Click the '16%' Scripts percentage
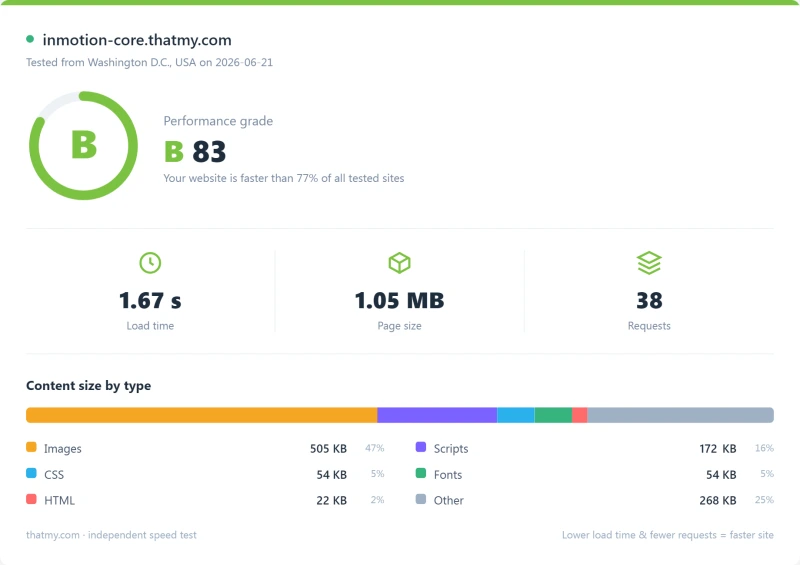Image resolution: width=800 pixels, height=565 pixels. (x=764, y=448)
